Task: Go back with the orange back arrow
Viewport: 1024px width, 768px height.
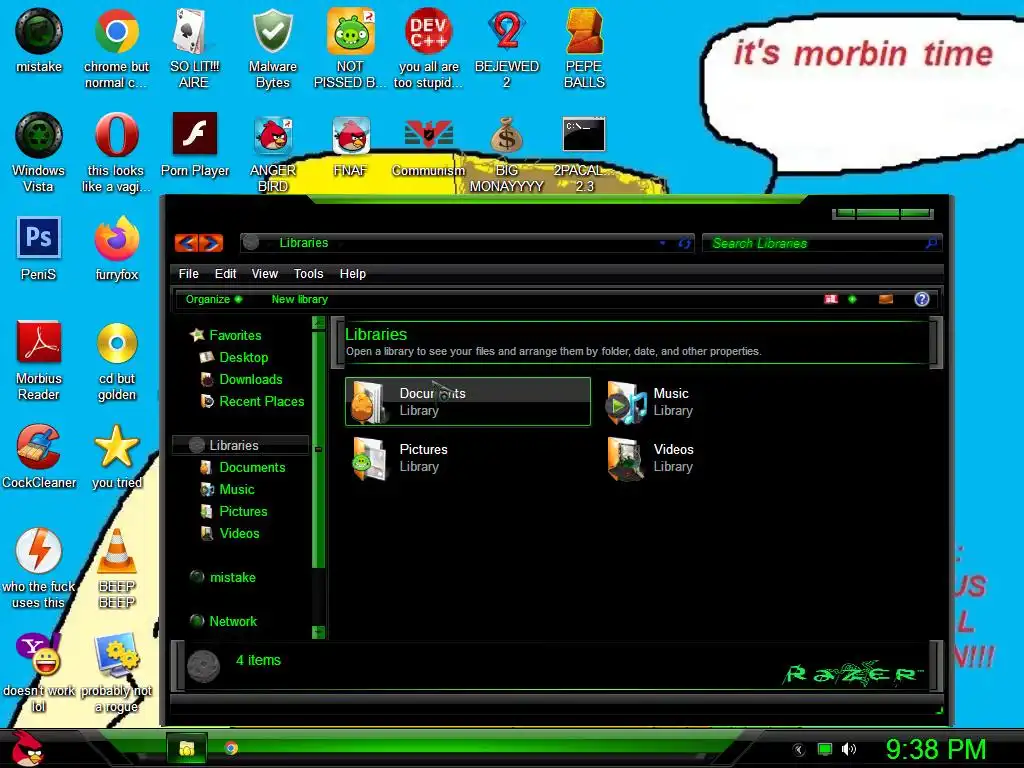Action: click(187, 243)
